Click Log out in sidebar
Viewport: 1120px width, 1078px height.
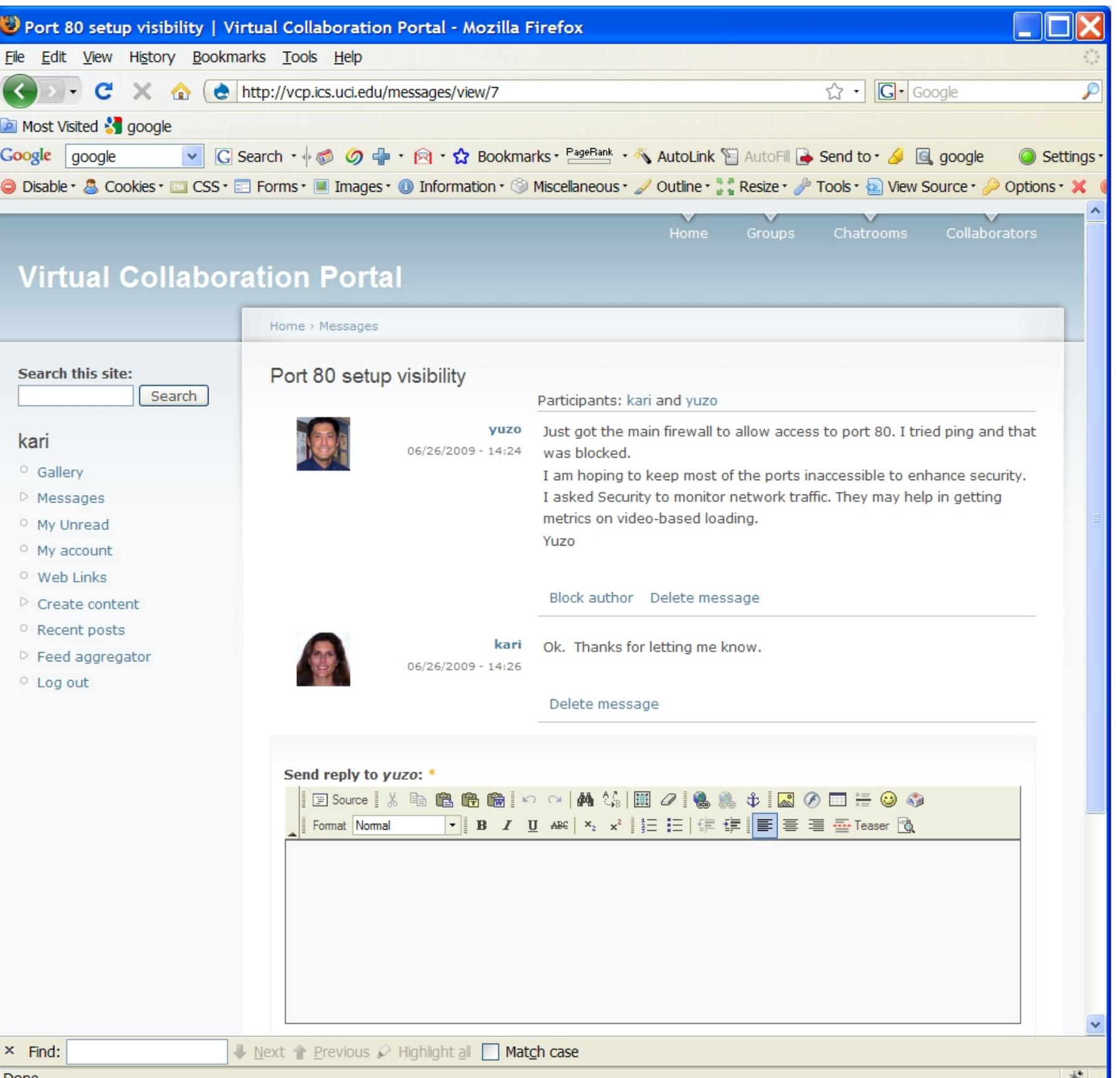point(62,683)
